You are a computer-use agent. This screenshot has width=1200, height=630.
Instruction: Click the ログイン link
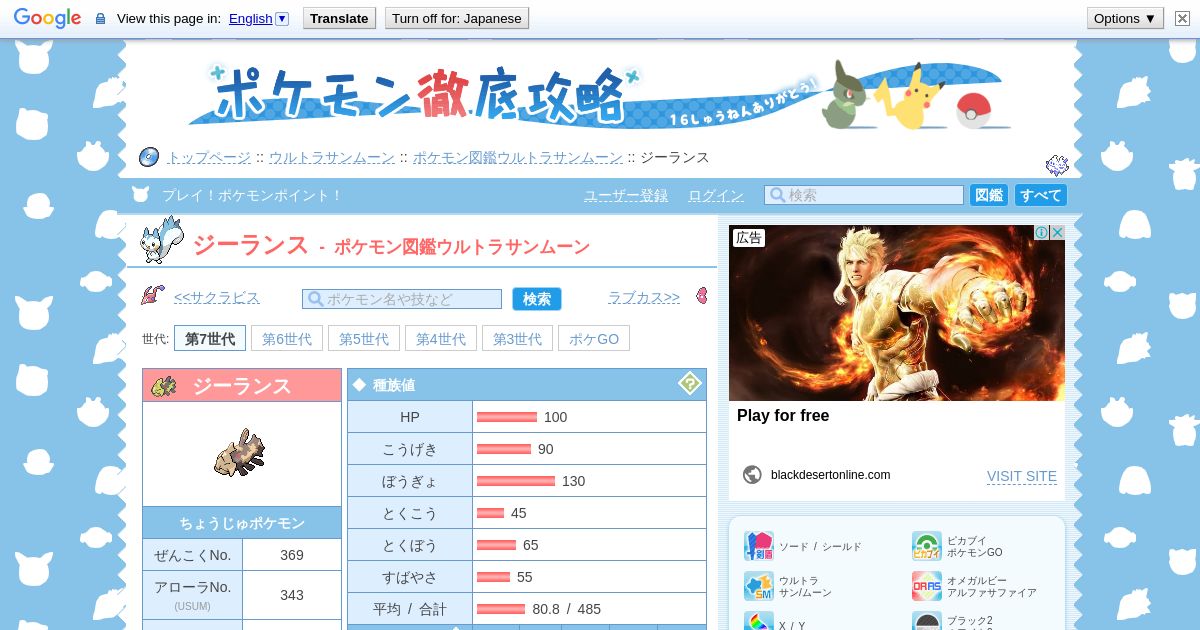click(716, 195)
